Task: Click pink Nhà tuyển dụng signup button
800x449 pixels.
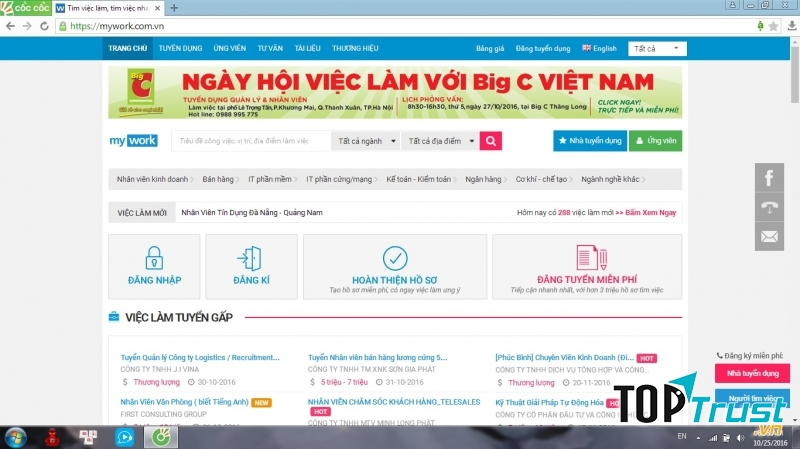Action: (x=752, y=373)
